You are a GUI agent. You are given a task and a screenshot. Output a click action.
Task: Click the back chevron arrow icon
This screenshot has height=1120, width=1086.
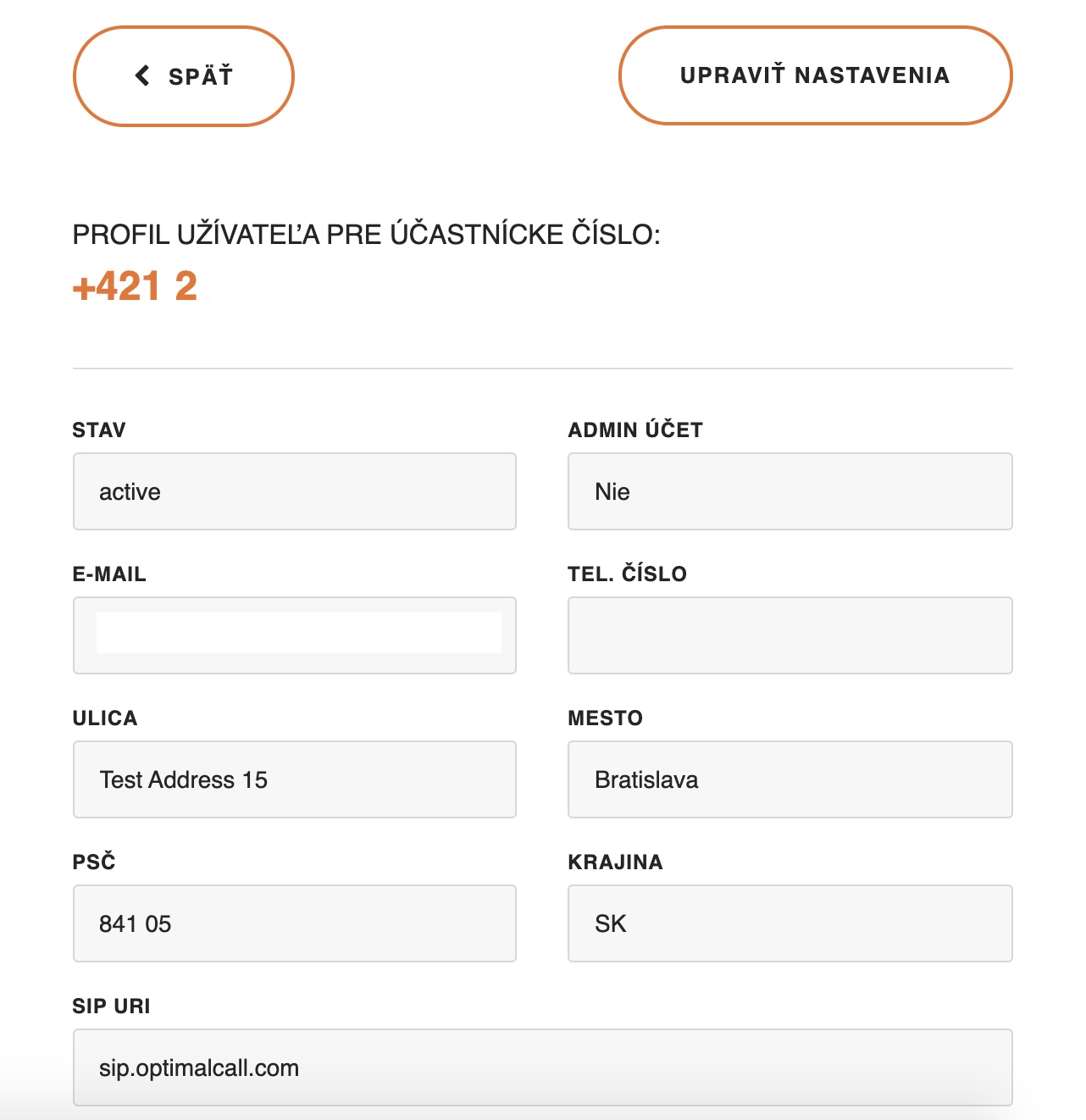tap(142, 75)
